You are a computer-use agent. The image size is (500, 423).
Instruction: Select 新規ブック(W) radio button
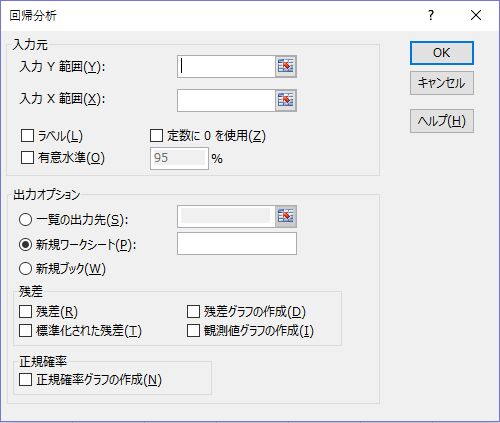25,269
